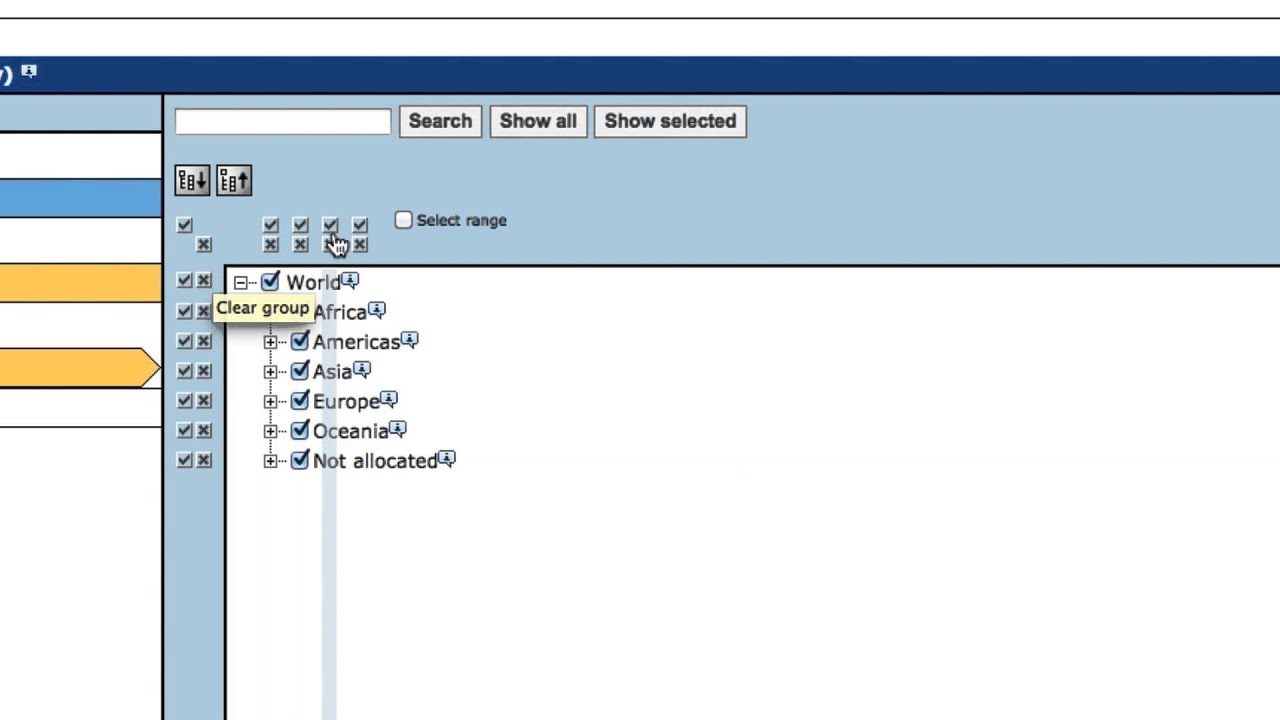1280x720 pixels.
Task: Click the select-group check icon in Oceania row
Action: pos(184,430)
